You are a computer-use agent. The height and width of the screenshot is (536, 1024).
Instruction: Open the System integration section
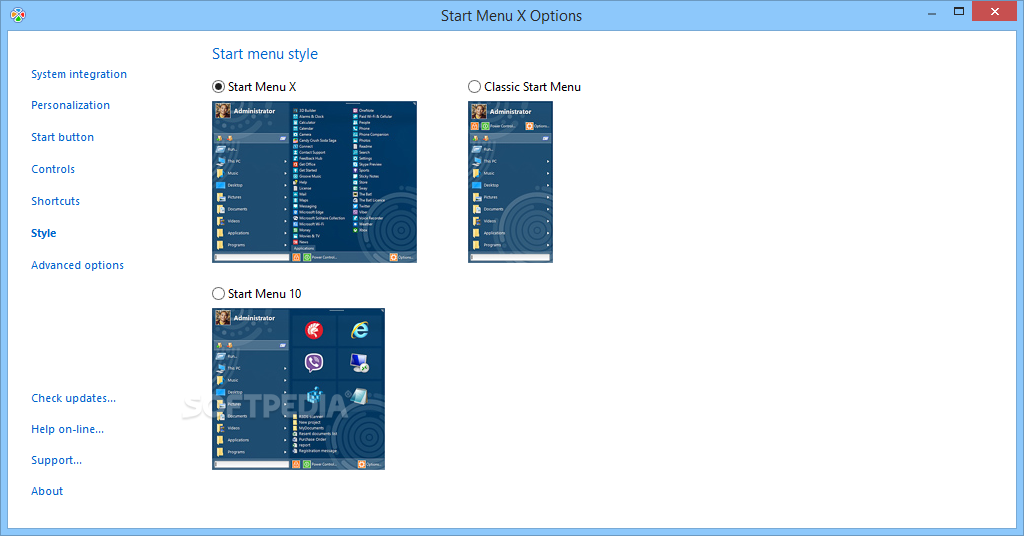pos(79,74)
